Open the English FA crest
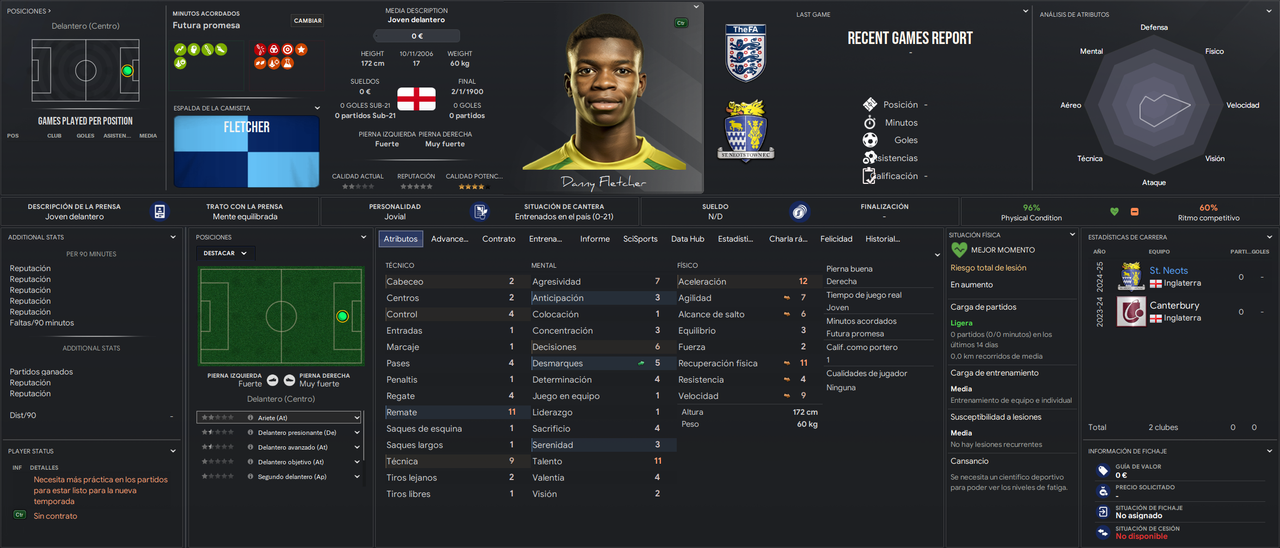This screenshot has width=1280, height=548. 745,52
